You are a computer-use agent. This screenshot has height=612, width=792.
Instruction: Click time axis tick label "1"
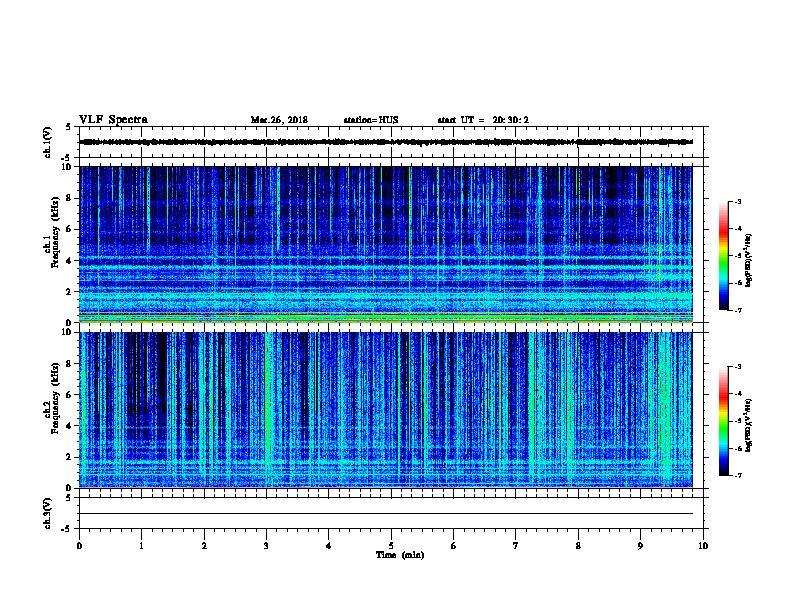141,546
